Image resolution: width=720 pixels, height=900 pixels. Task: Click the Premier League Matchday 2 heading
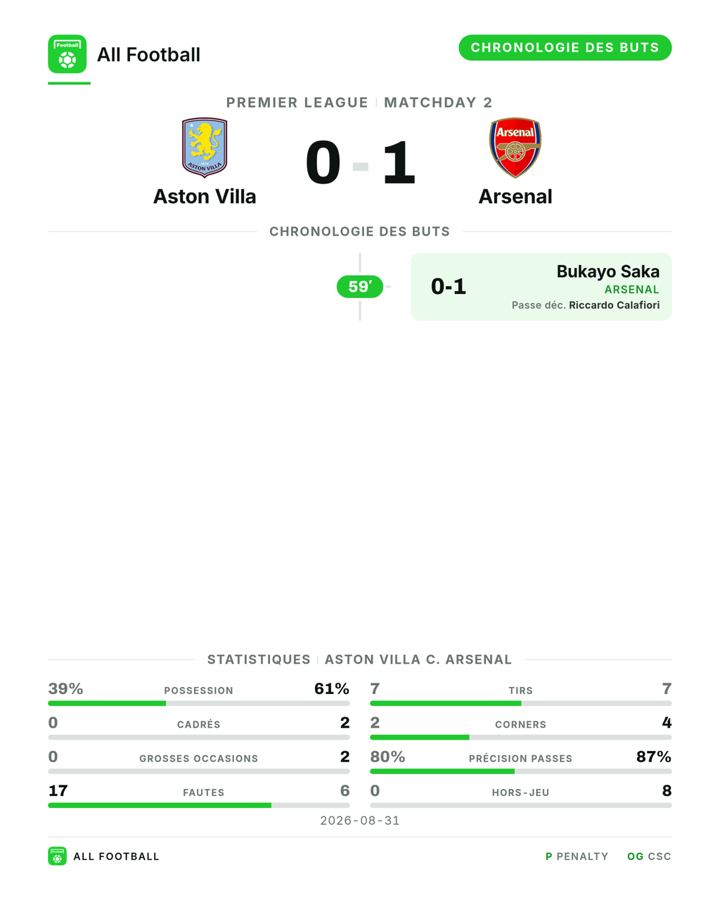(x=359, y=103)
